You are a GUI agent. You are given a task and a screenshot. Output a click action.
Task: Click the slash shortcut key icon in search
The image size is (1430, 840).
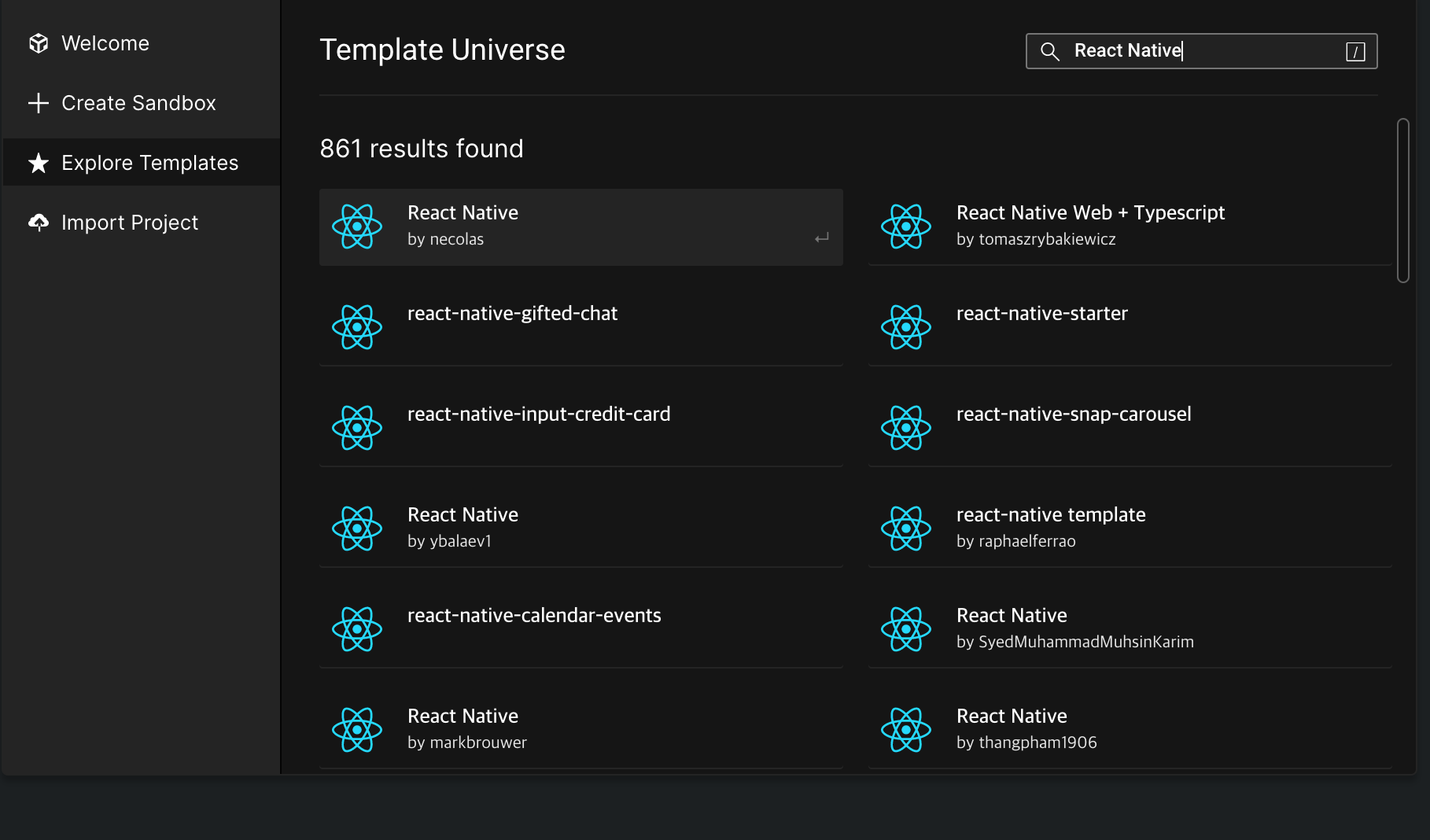pos(1355,51)
